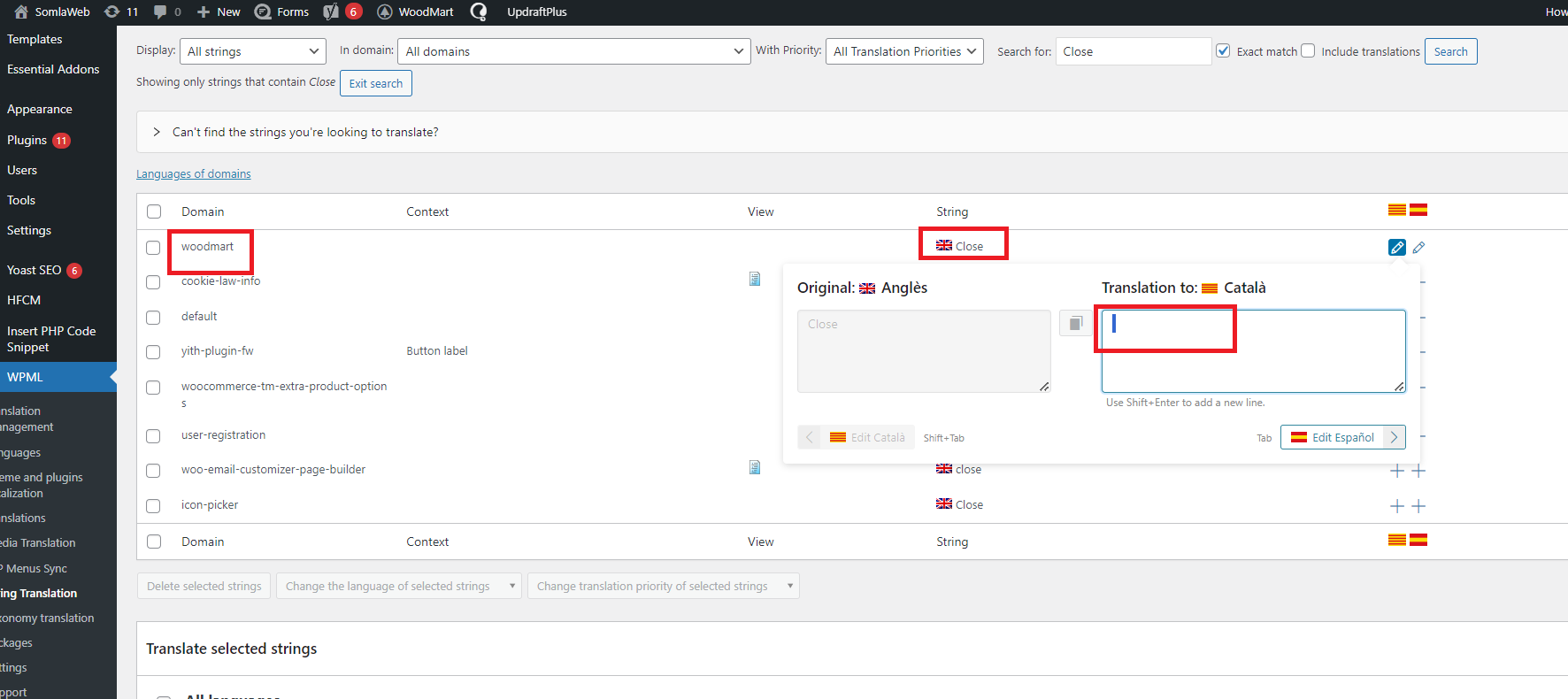This screenshot has height=699, width=1568.
Task: Open UpdraftPlus in the admin bar
Action: click(x=537, y=12)
